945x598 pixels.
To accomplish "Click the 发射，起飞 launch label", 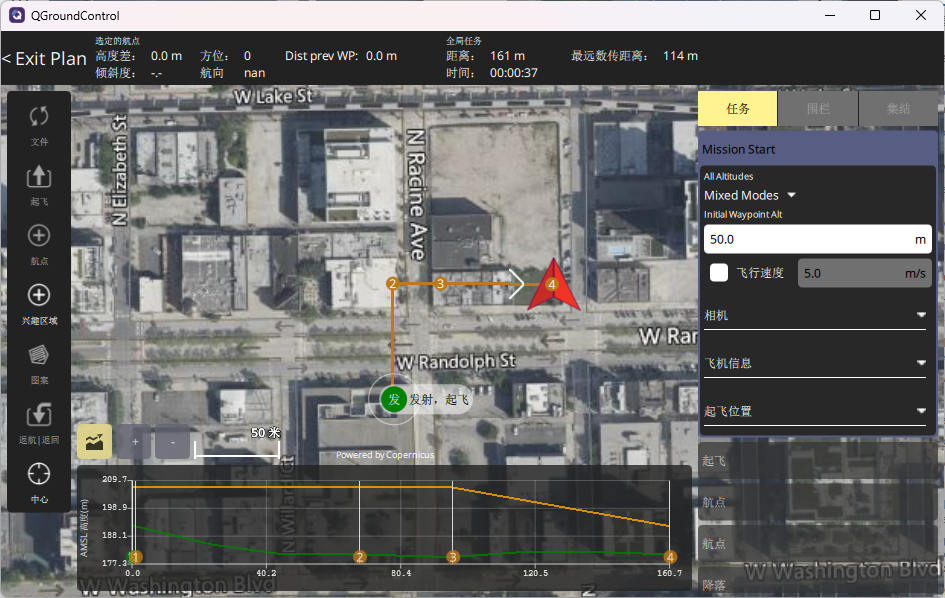I will pyautogui.click(x=439, y=399).
